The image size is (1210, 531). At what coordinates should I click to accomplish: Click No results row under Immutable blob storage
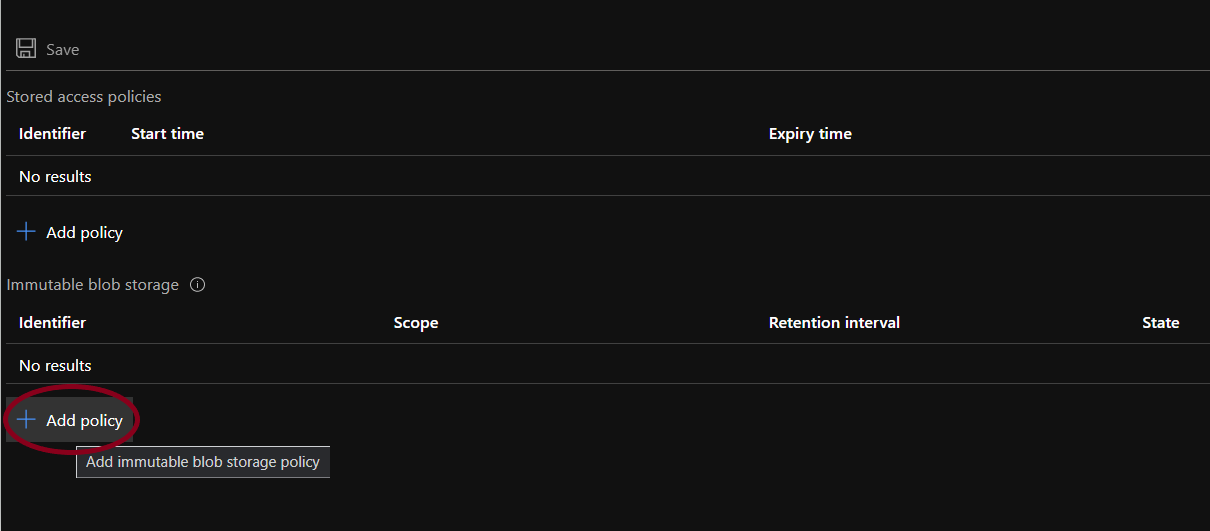(55, 366)
